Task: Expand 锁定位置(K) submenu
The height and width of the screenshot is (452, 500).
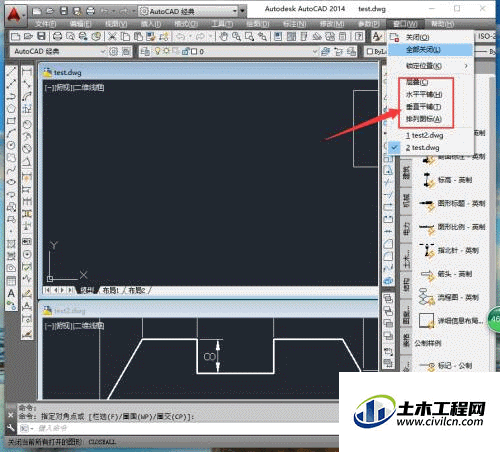Action: (431, 66)
